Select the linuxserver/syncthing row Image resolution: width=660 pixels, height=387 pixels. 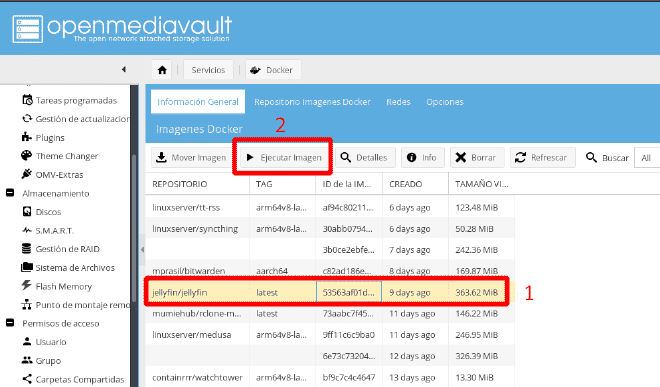330,229
